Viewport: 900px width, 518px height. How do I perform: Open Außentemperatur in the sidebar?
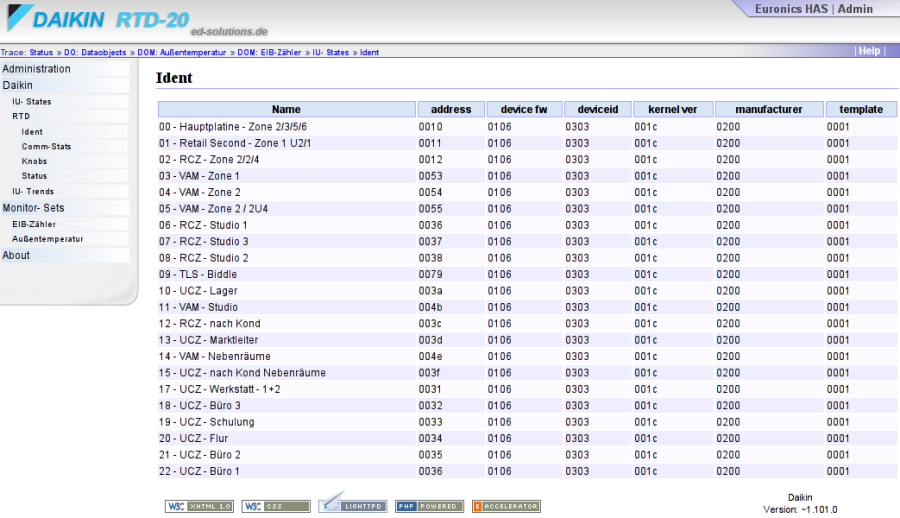pyautogui.click(x=69, y=239)
